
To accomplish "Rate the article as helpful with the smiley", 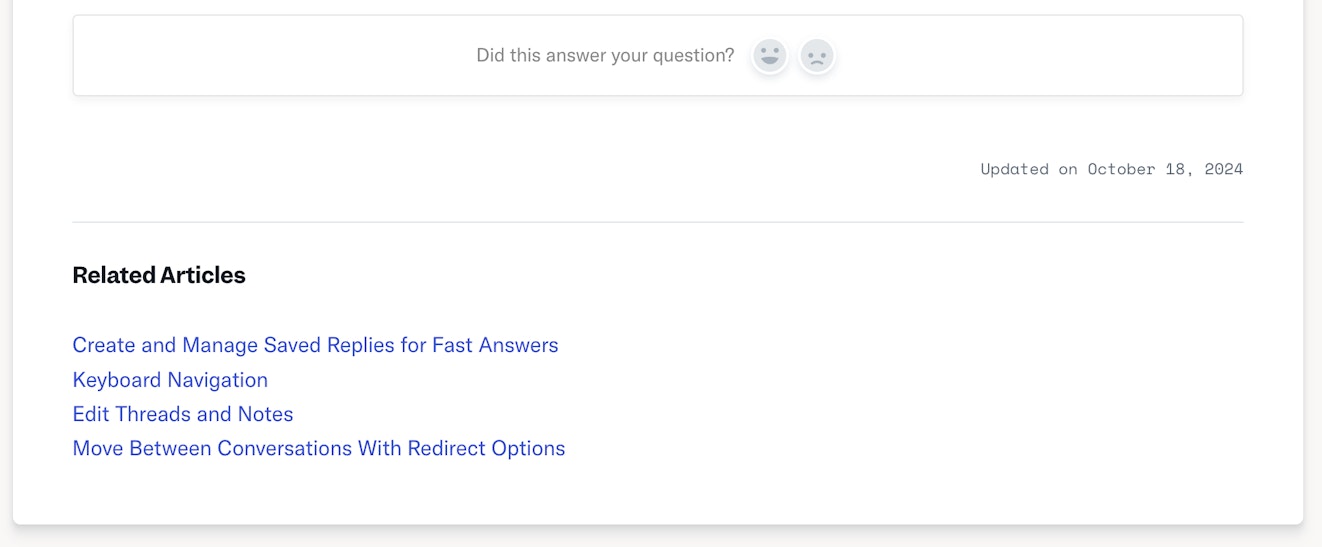I will [769, 56].
